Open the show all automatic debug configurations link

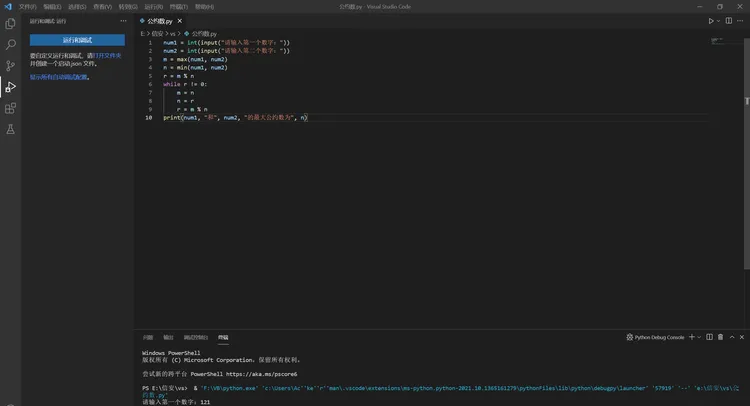pyautogui.click(x=59, y=77)
